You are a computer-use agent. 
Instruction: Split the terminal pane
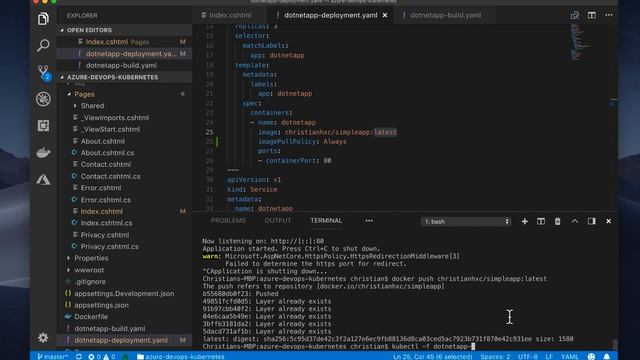[x=541, y=221]
